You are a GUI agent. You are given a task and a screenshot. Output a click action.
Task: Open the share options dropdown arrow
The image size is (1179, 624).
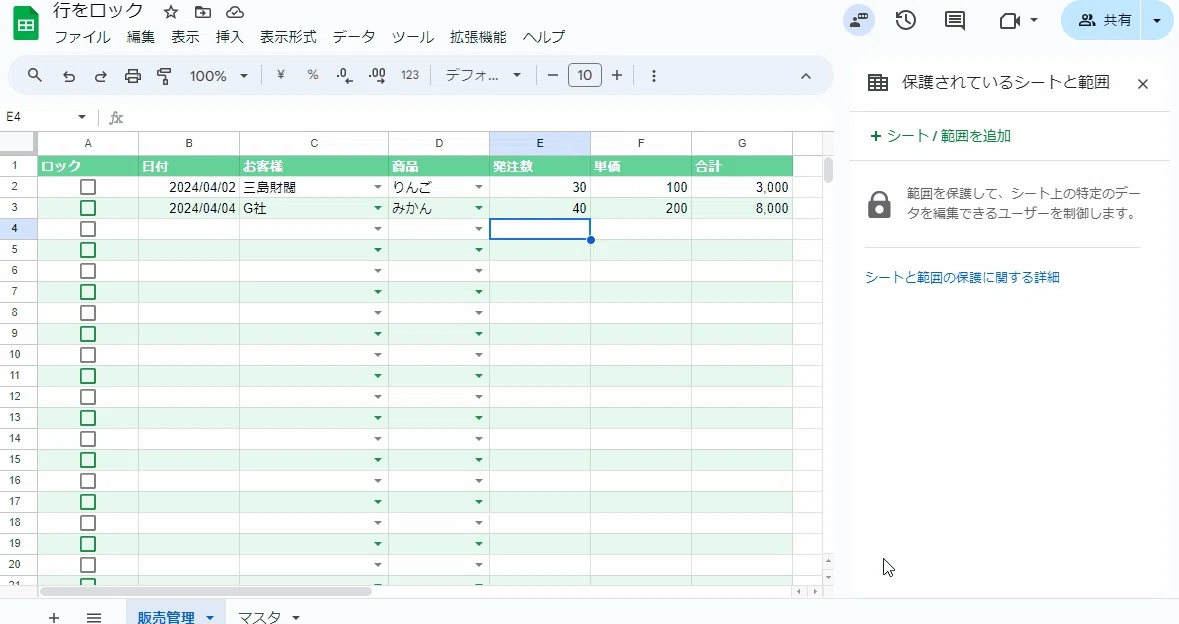pos(1157,21)
